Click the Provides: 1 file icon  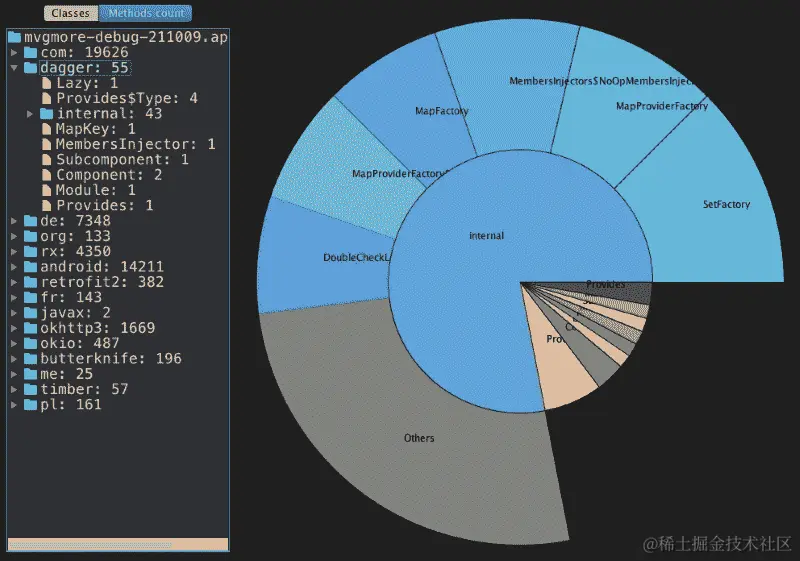pos(46,206)
